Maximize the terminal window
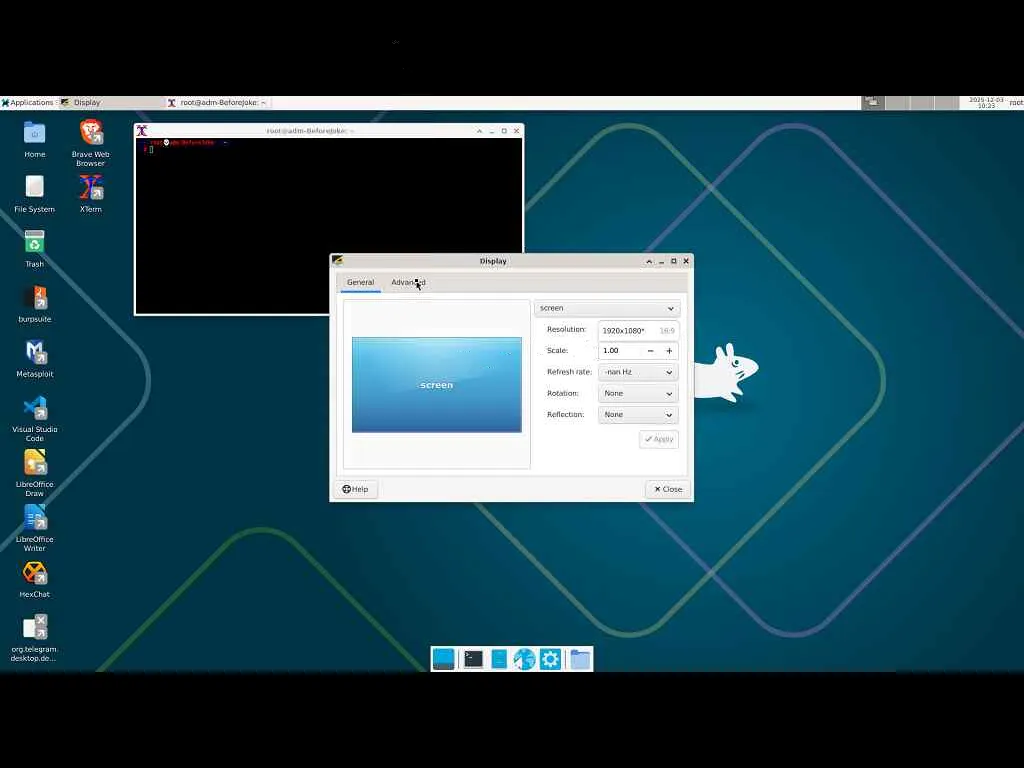The image size is (1024, 768). click(504, 131)
